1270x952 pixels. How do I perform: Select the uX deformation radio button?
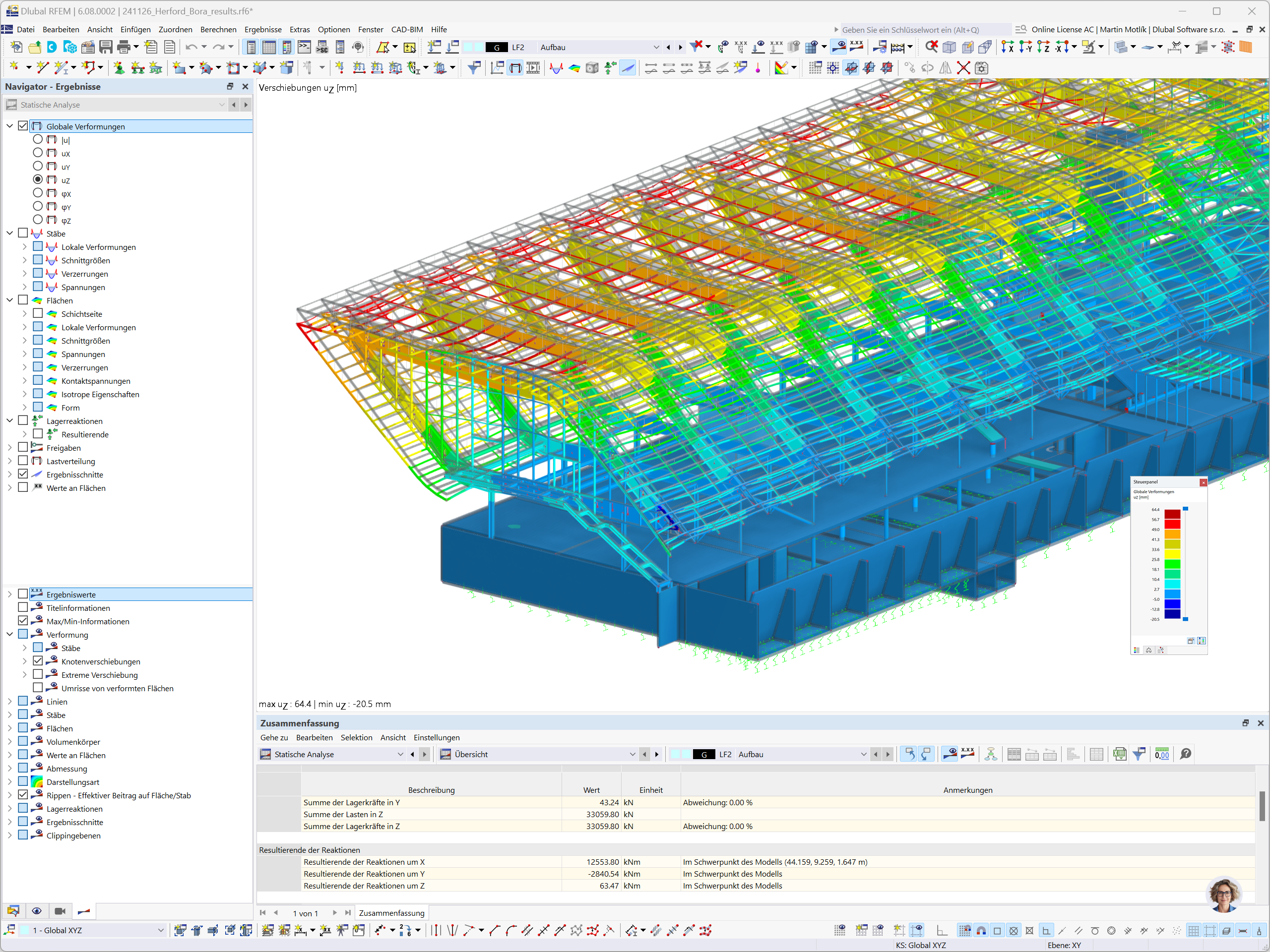pyautogui.click(x=38, y=153)
